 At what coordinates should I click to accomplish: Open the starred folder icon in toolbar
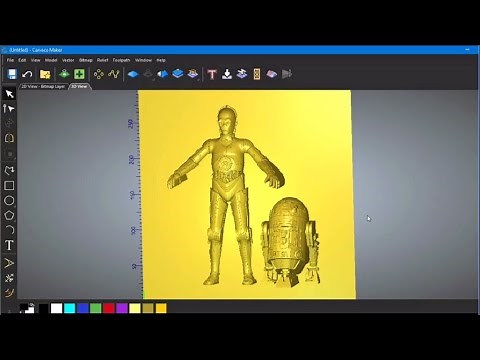pyautogui.click(x=45, y=74)
